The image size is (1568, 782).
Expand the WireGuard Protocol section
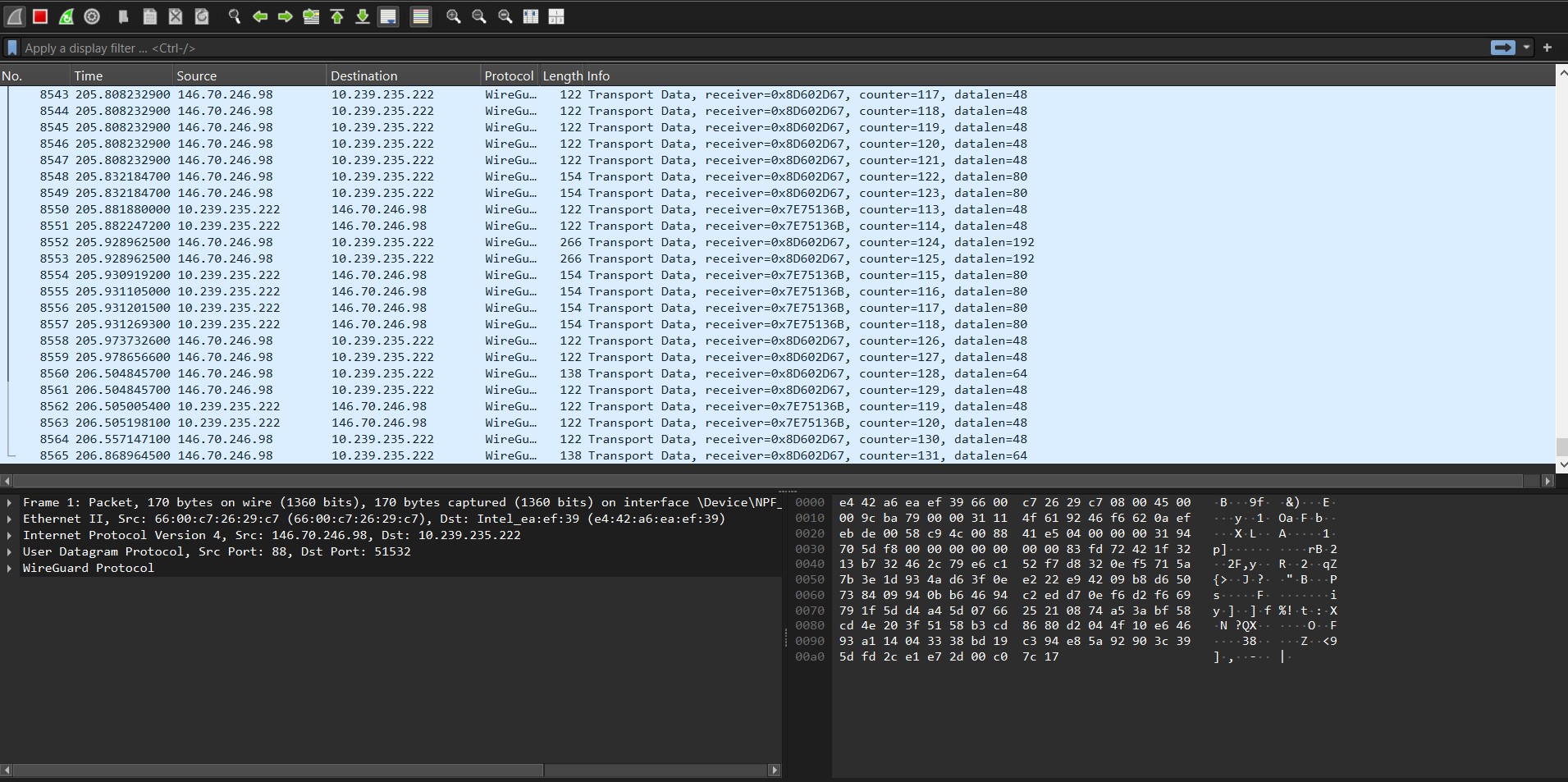pos(9,568)
